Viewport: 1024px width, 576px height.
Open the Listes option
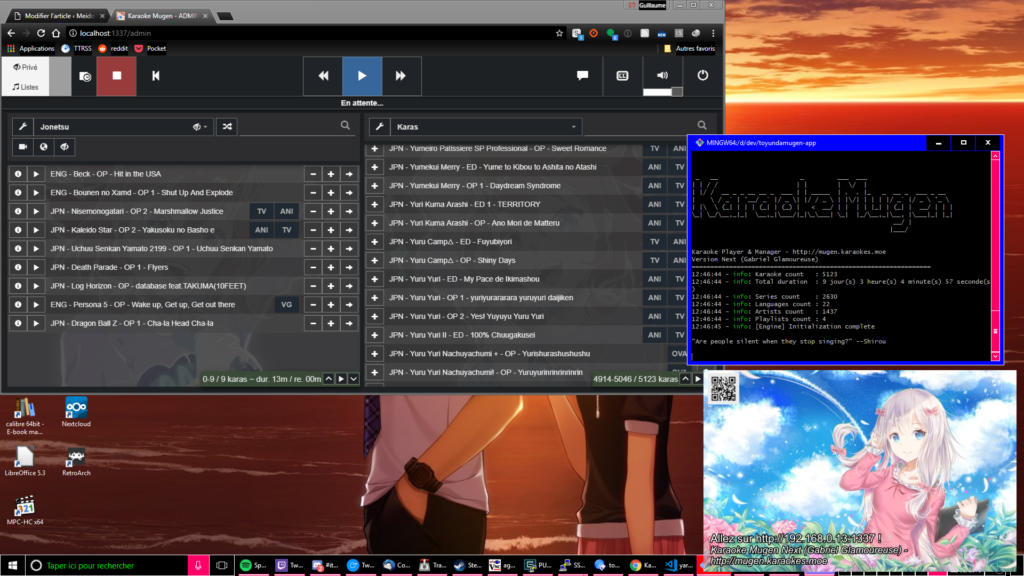[25, 87]
